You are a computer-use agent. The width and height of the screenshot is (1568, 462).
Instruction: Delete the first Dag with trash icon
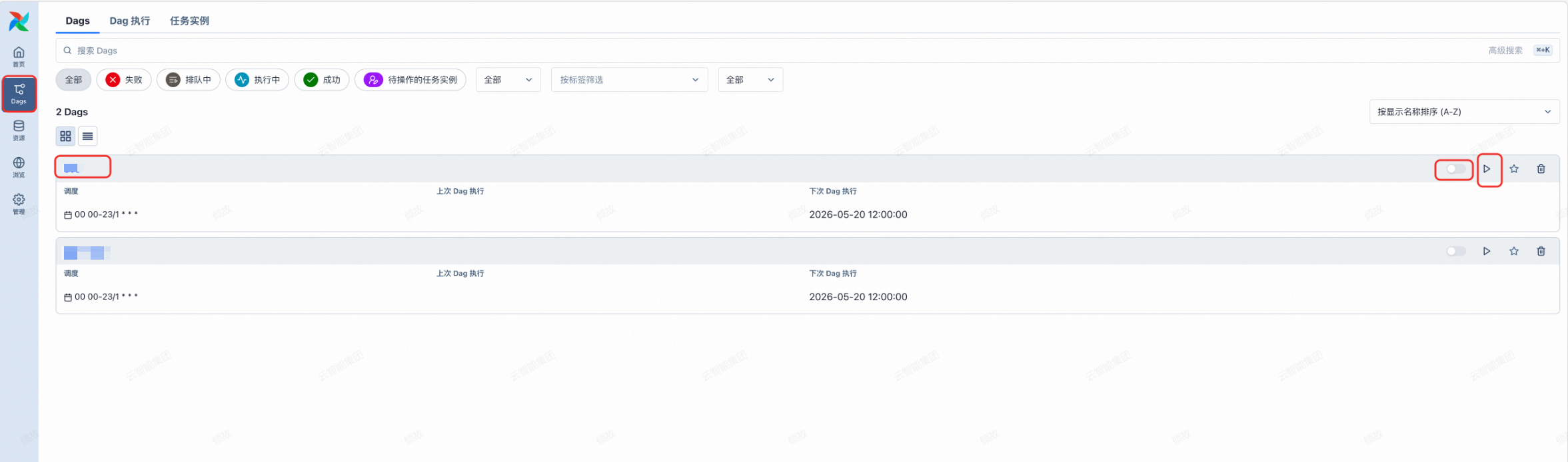tap(1541, 169)
